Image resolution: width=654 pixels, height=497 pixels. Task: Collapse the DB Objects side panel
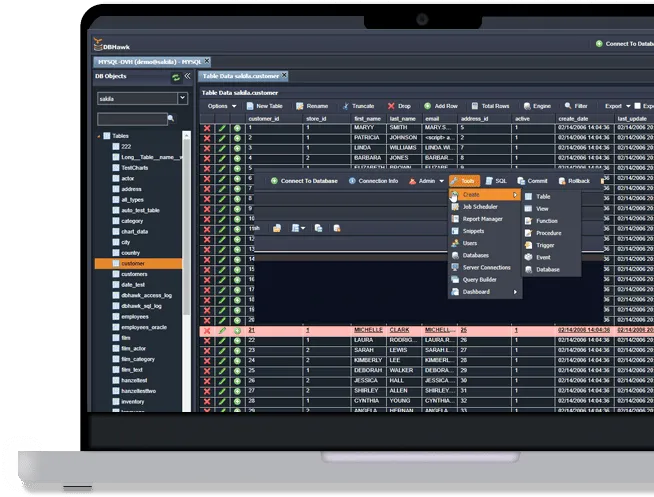coord(187,77)
